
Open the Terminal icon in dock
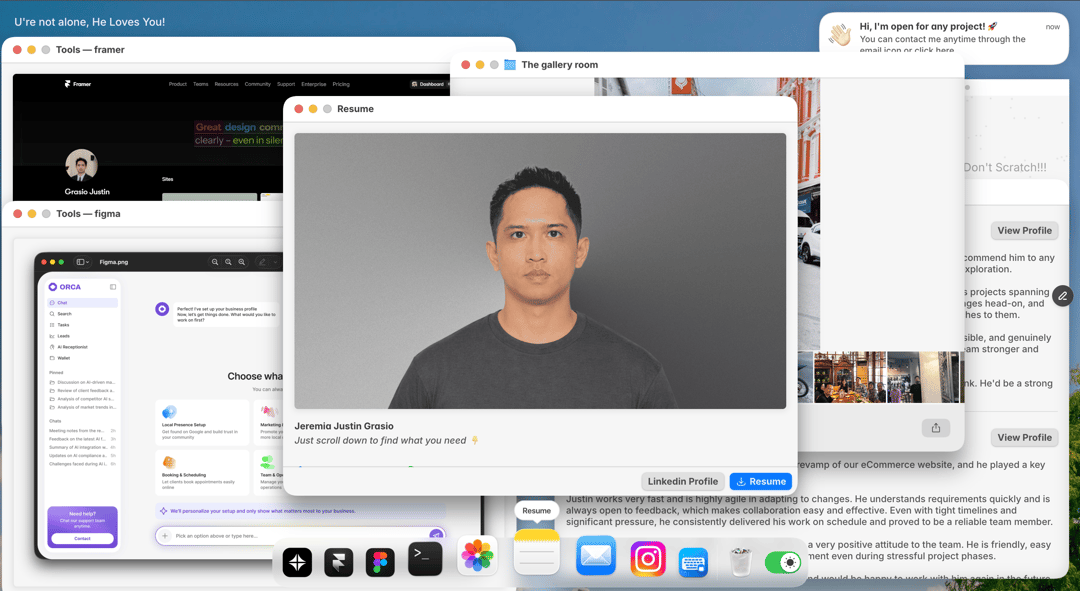(425, 559)
